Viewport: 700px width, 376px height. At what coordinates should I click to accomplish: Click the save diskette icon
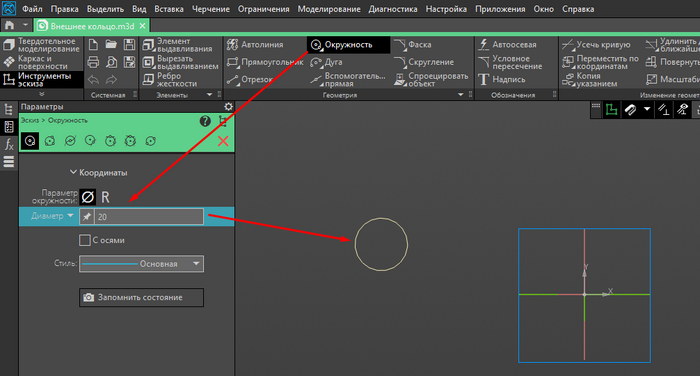pos(129,44)
